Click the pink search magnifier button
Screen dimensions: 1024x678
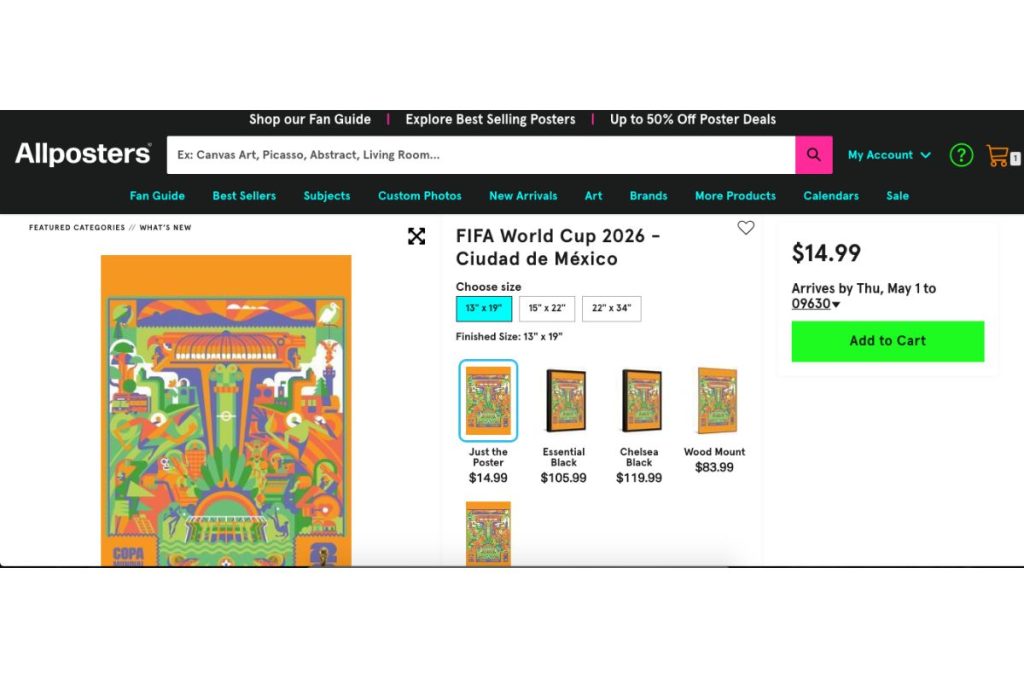(813, 155)
